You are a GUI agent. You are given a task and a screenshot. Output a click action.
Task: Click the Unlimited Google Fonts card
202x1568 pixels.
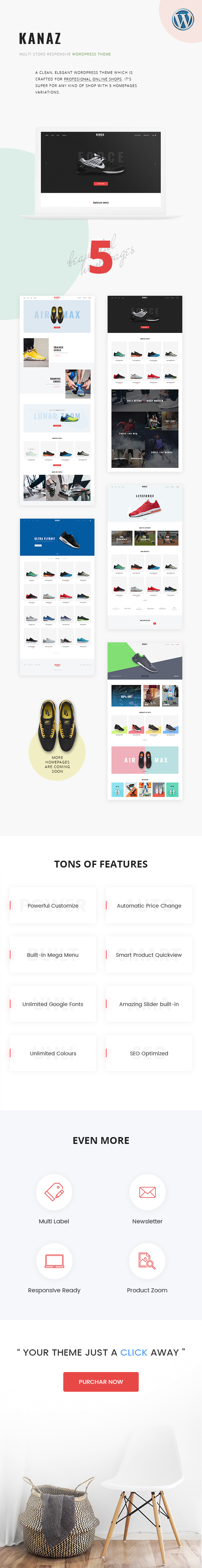click(x=53, y=1004)
